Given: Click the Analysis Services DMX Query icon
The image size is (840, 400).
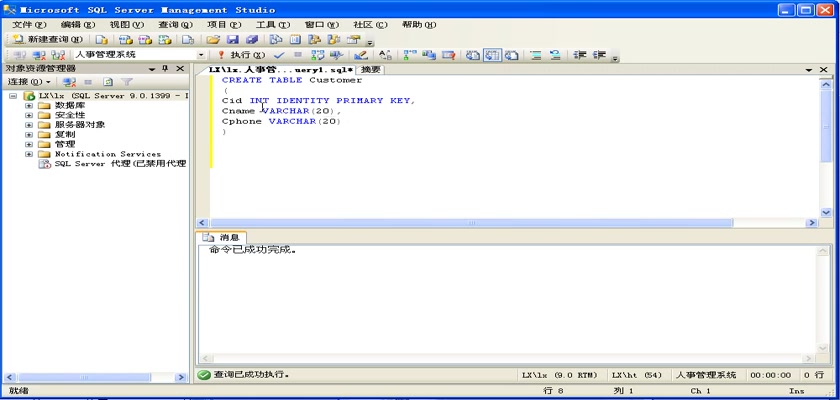Looking at the screenshot, I should (x=145, y=40).
